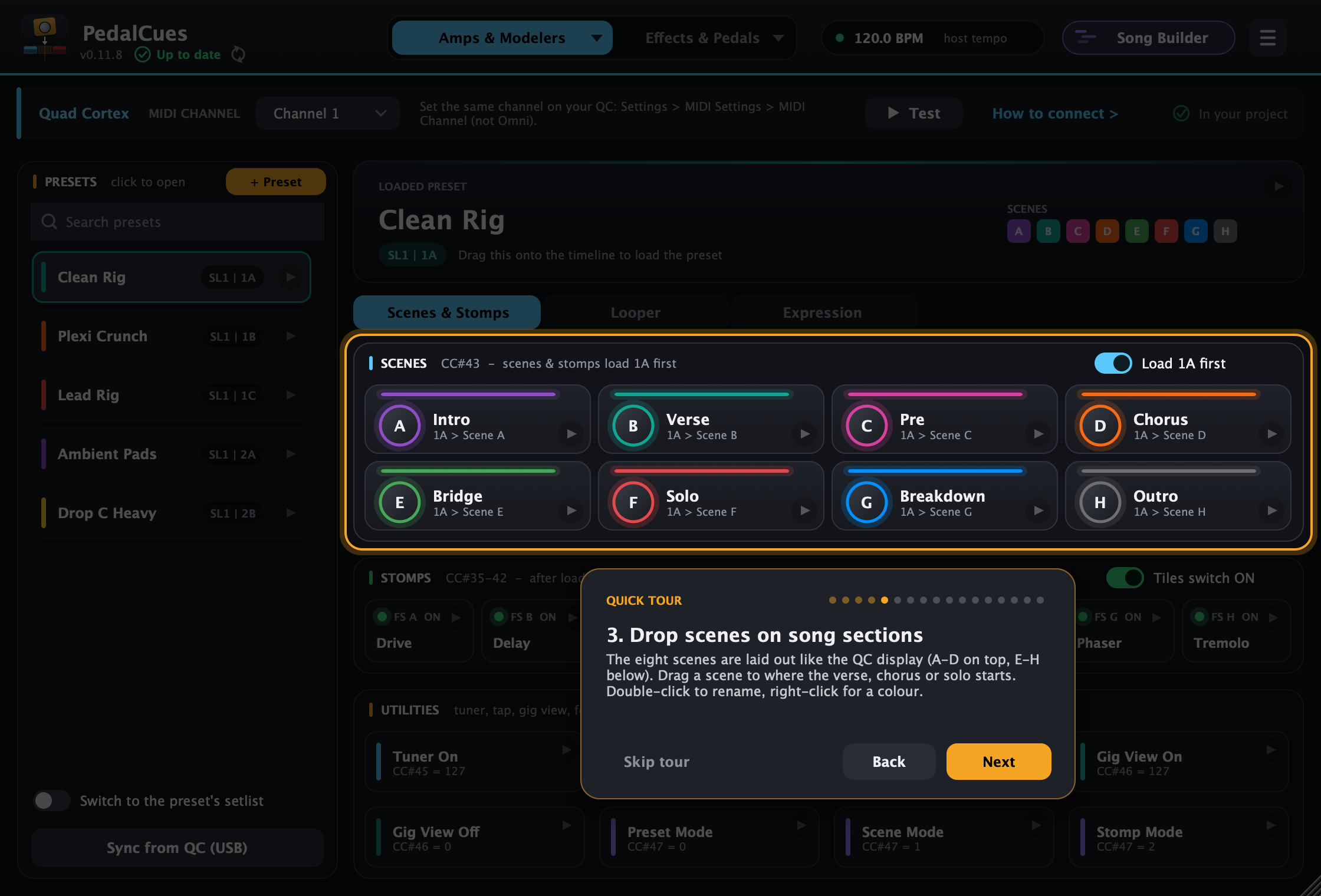The height and width of the screenshot is (896, 1321).
Task: Enable Switch to the preset's setlist
Action: (52, 801)
